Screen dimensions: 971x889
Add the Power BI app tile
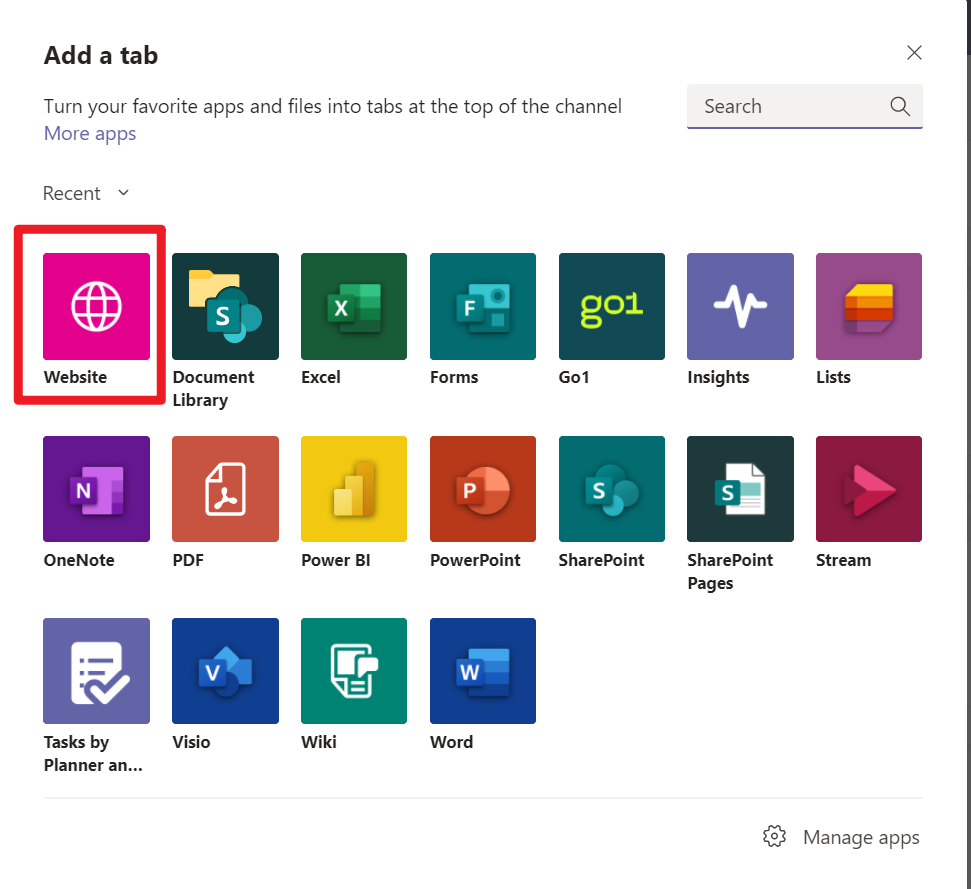click(x=354, y=488)
